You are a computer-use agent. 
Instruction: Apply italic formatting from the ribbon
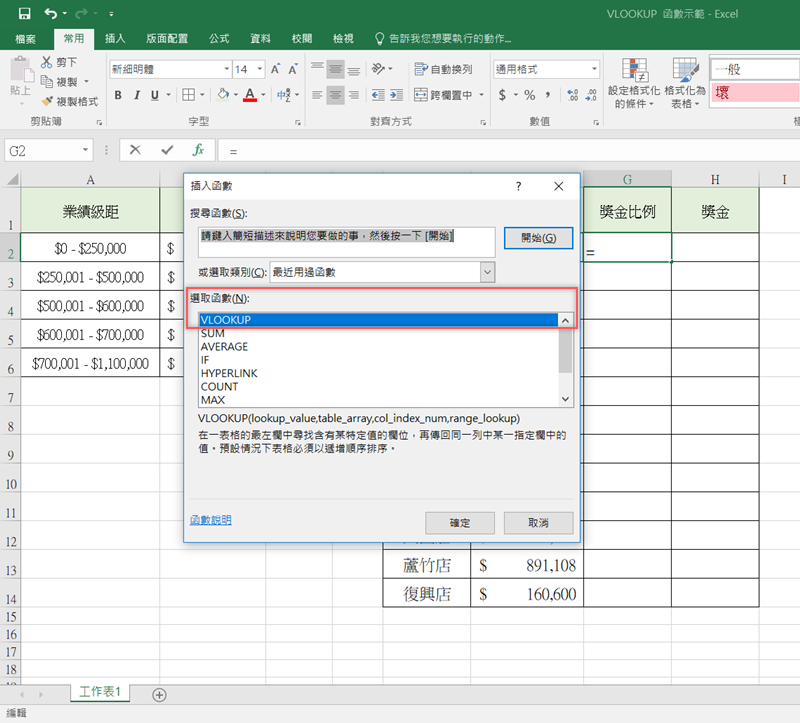pyautogui.click(x=137, y=95)
